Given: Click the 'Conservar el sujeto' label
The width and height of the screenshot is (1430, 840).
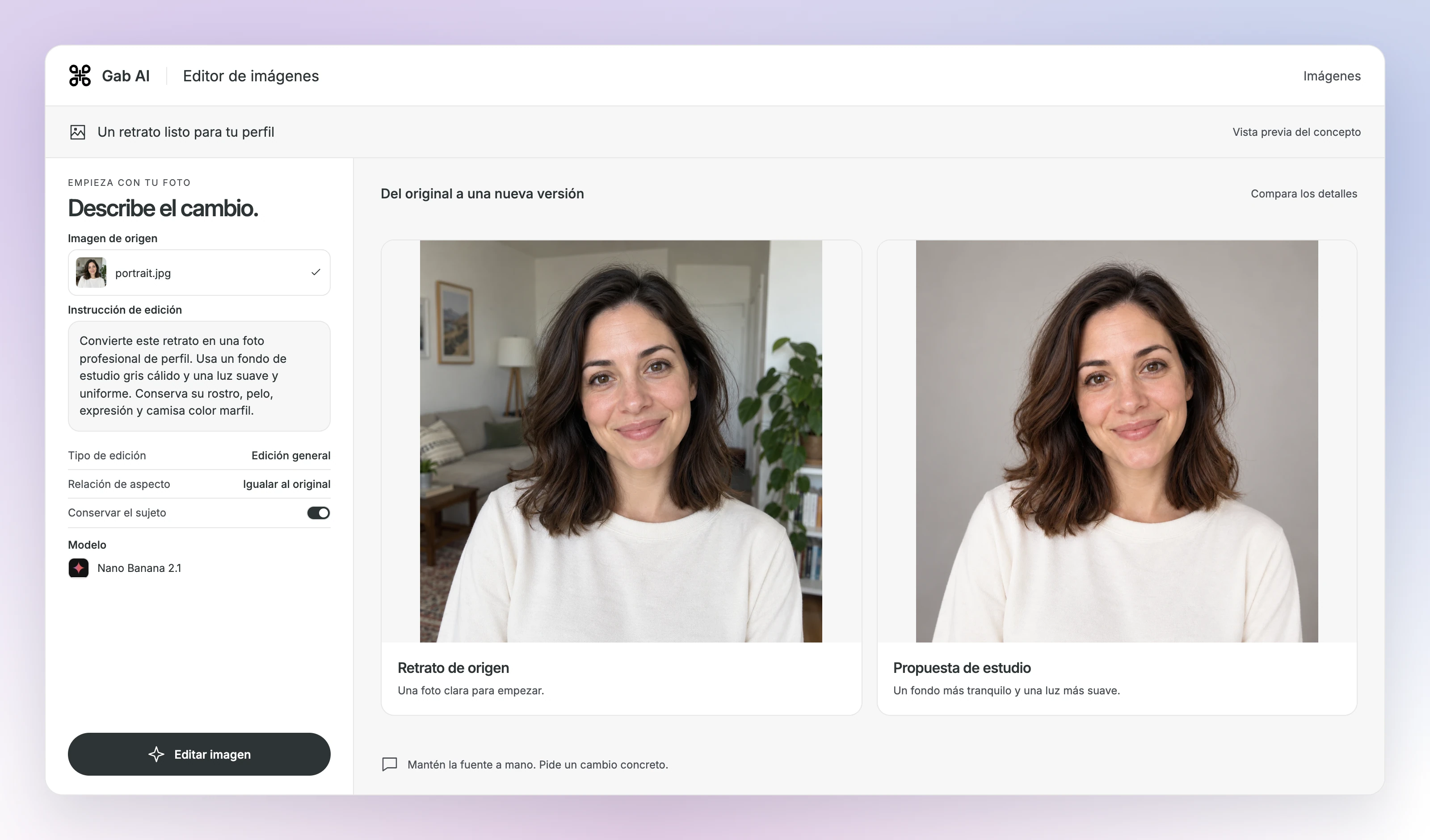Looking at the screenshot, I should (117, 512).
